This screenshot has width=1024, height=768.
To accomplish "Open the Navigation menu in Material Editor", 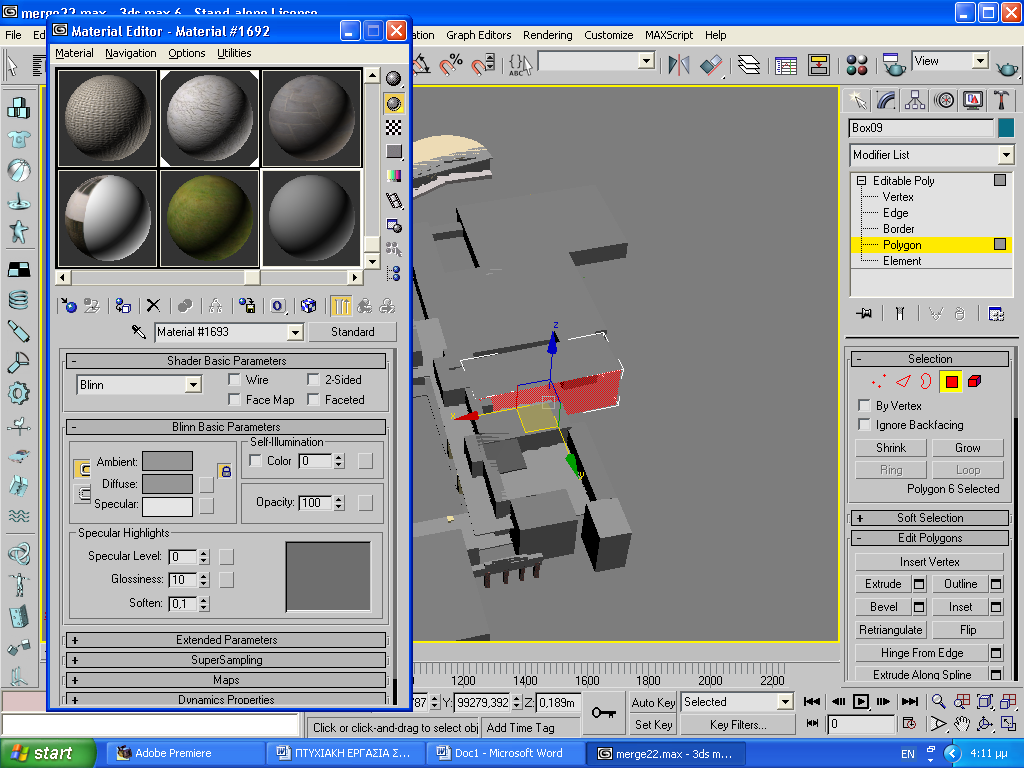I will point(131,53).
